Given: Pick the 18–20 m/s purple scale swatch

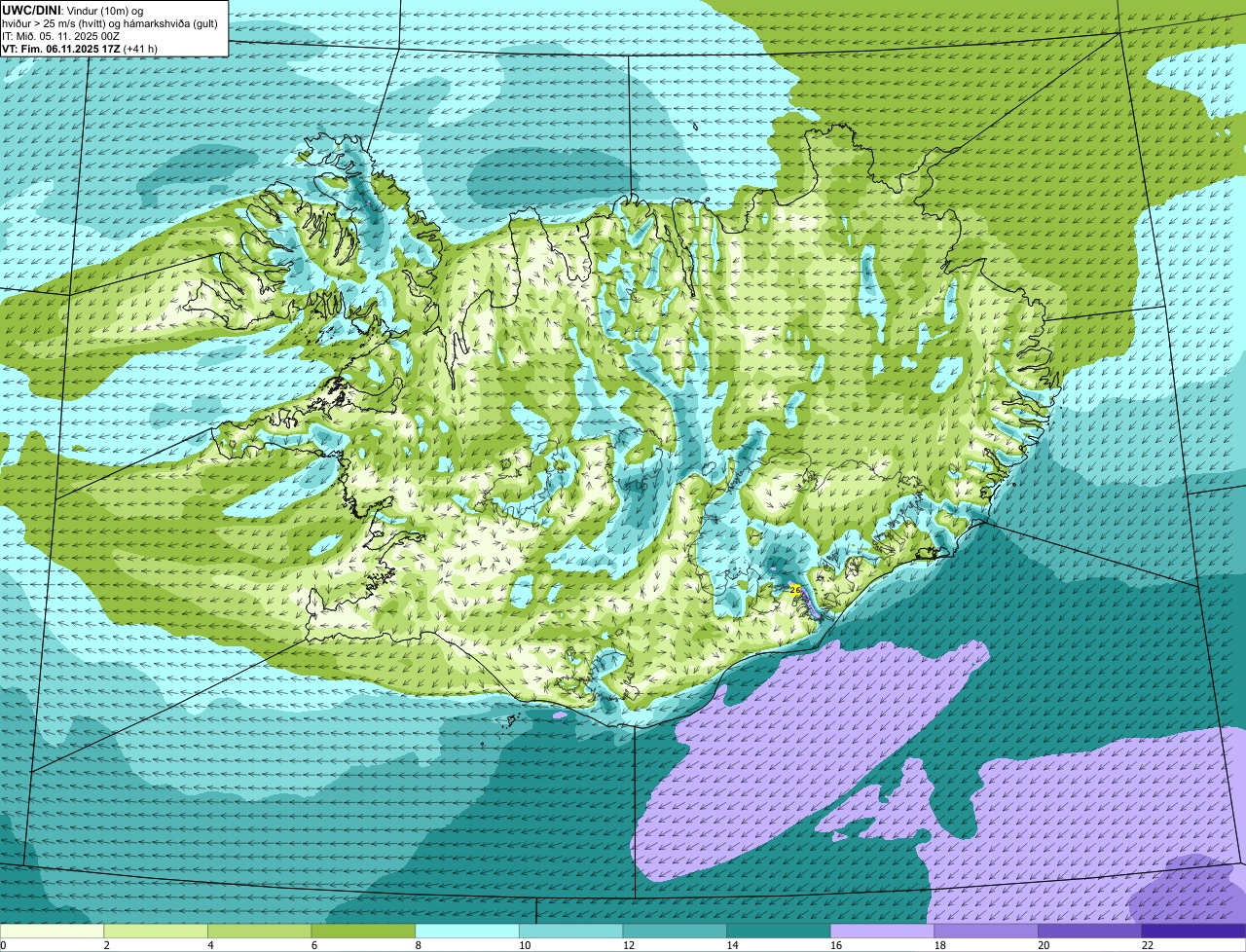Looking at the screenshot, I should pos(986,931).
